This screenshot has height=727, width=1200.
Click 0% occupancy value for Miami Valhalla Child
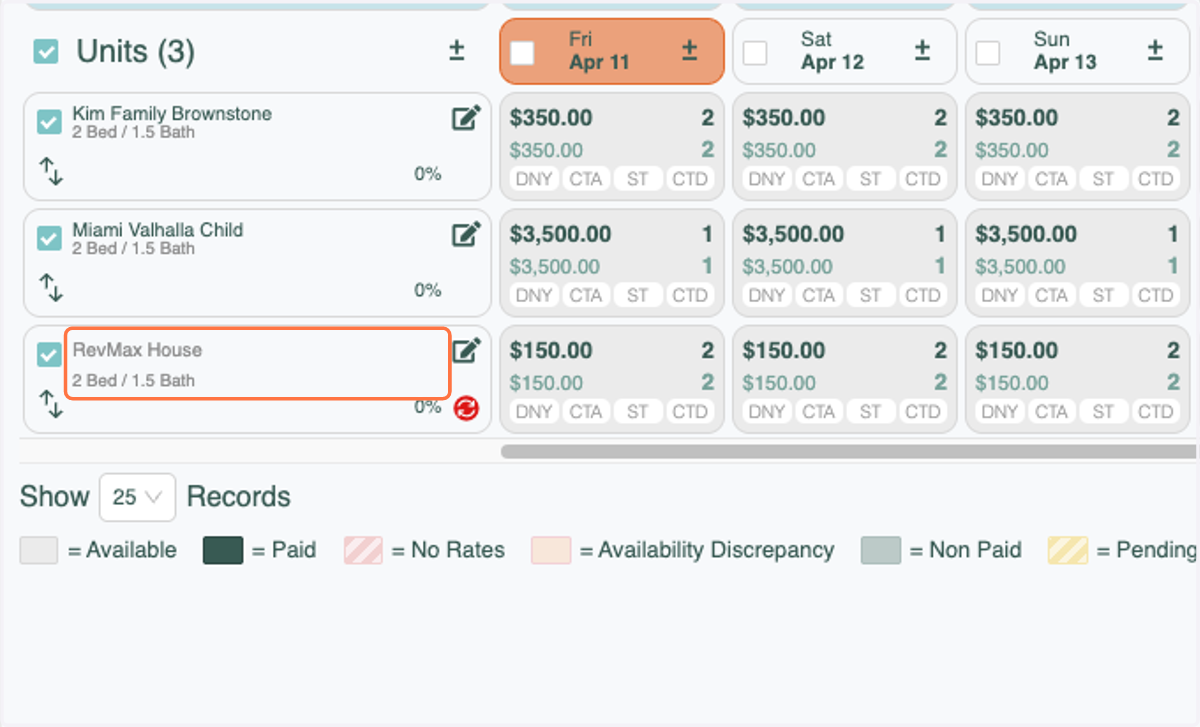(428, 290)
